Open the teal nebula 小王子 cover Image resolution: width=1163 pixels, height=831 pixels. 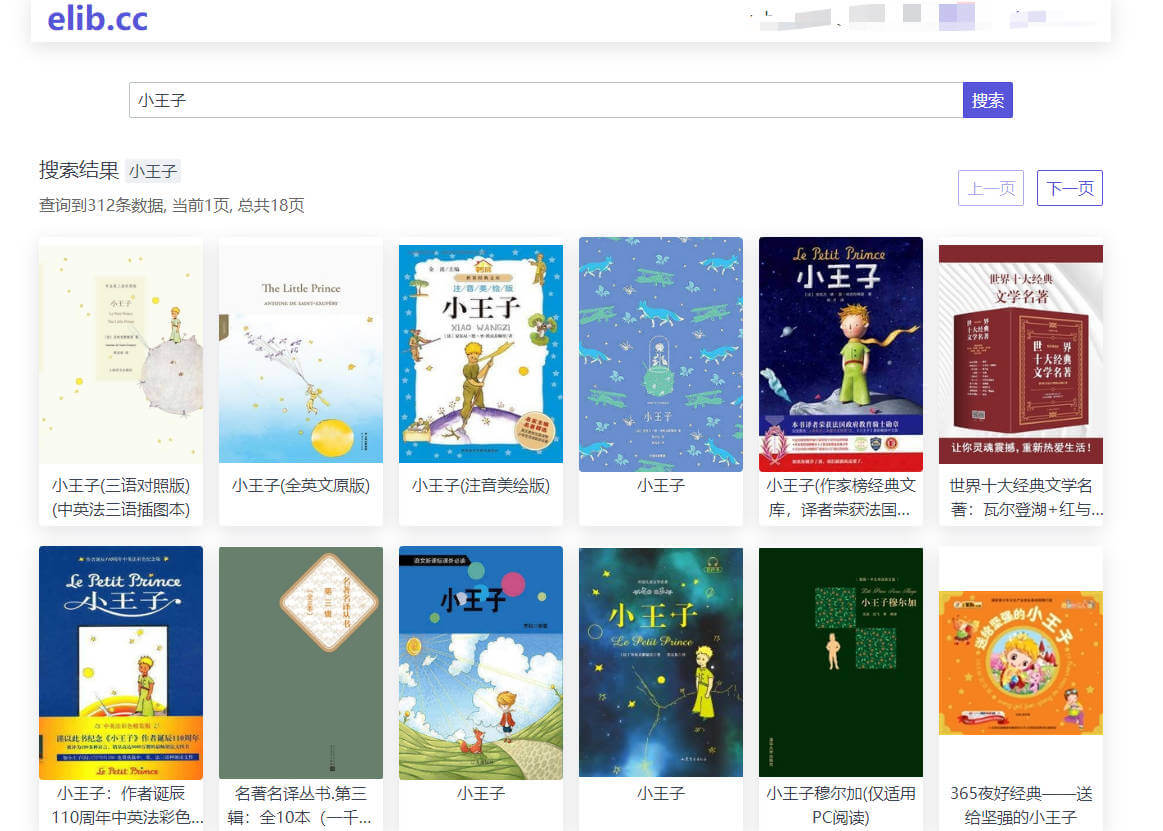(661, 662)
